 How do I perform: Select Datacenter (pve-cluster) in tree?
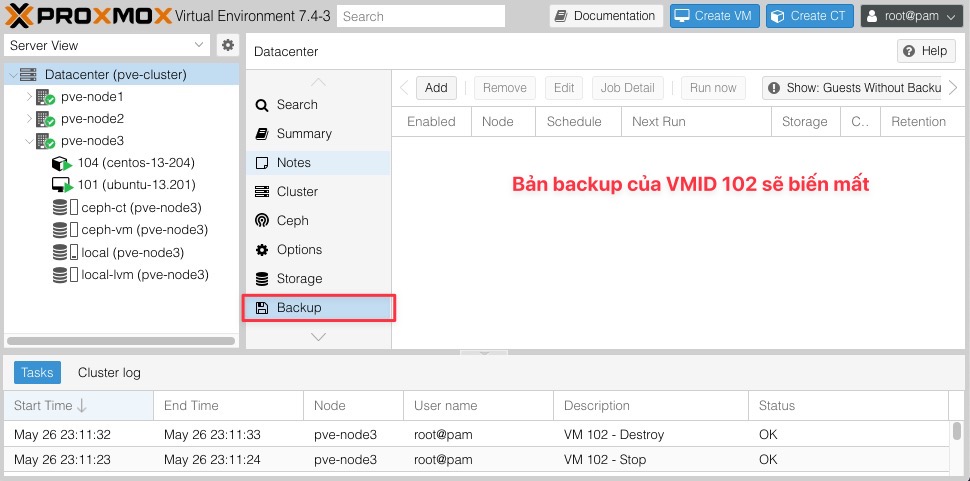[x=115, y=75]
